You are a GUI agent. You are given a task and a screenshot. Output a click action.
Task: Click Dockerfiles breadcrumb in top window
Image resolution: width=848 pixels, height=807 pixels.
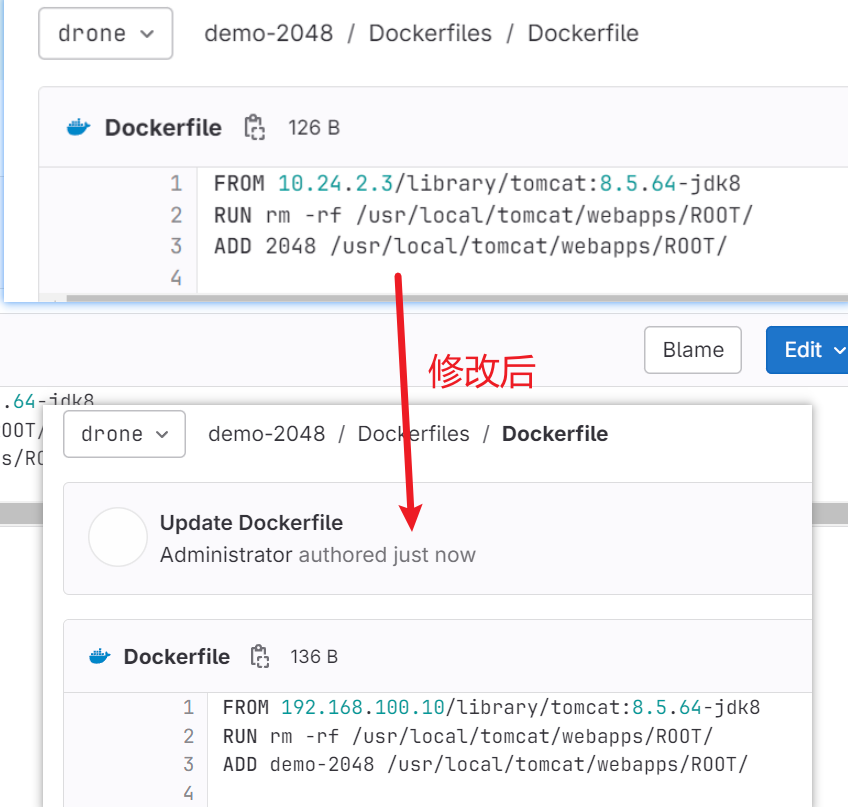coord(430,34)
